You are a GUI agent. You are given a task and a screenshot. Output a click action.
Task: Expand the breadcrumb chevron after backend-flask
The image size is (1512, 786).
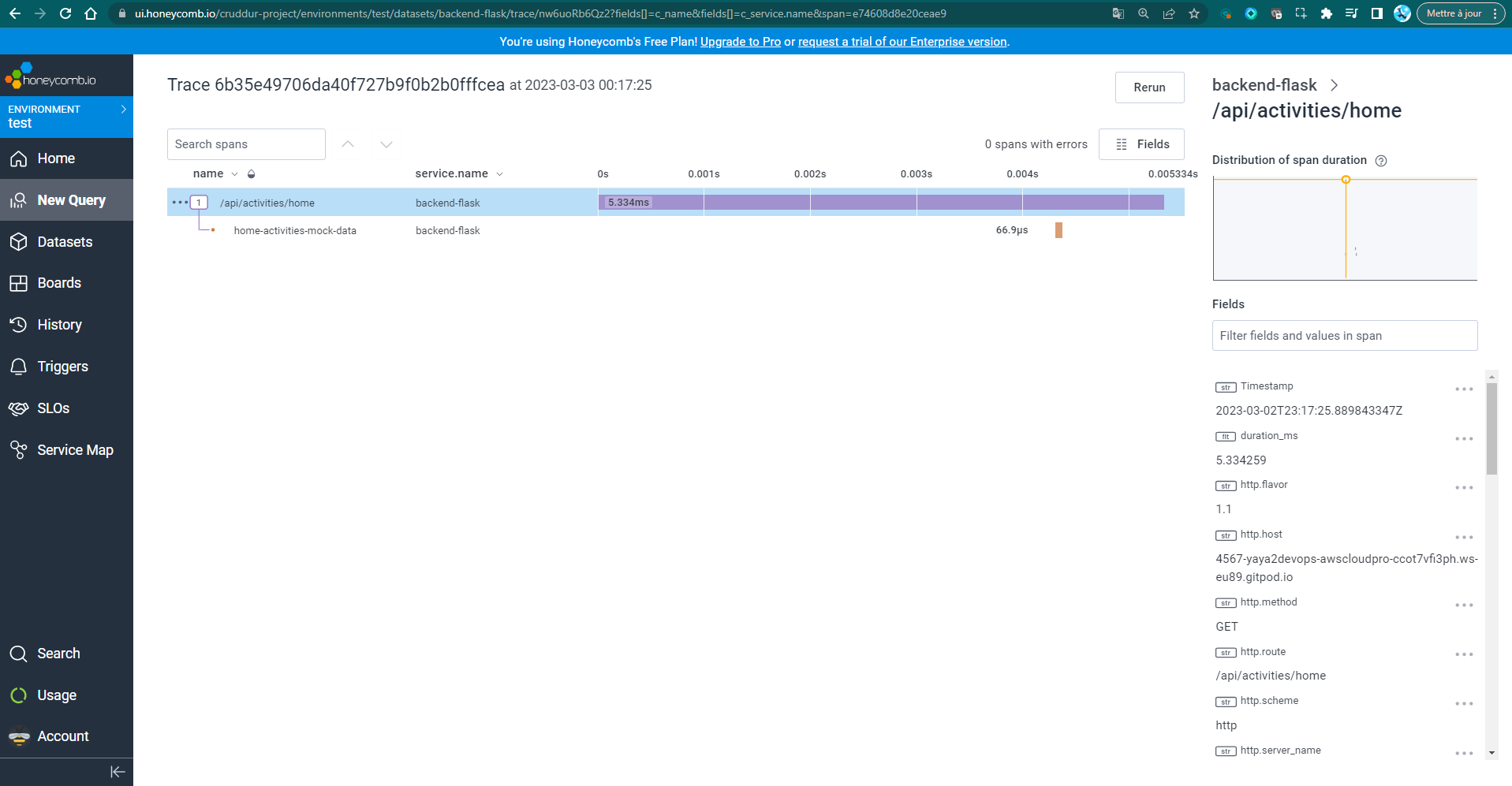(1334, 85)
